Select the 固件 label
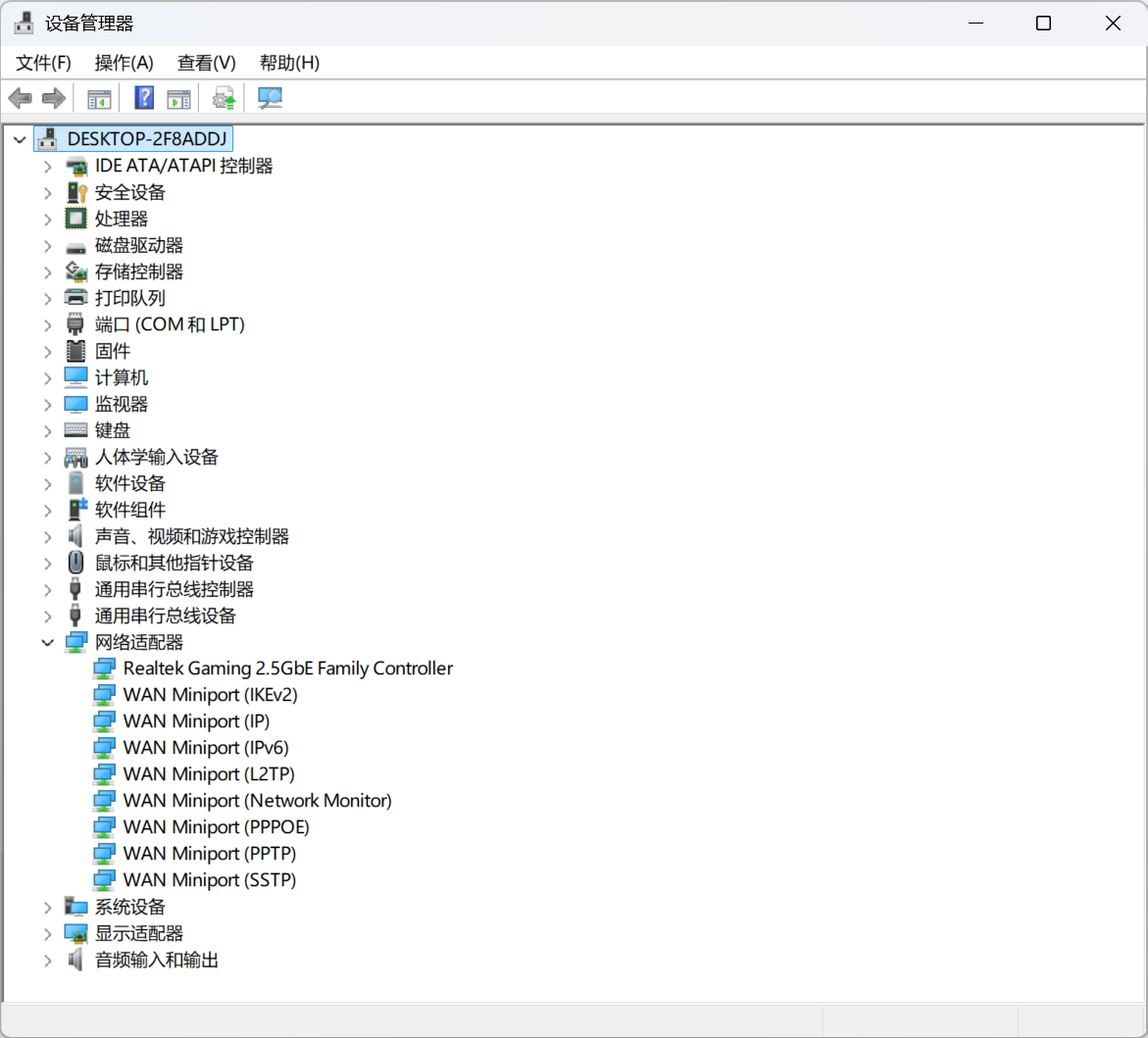1148x1038 pixels. 112,351
